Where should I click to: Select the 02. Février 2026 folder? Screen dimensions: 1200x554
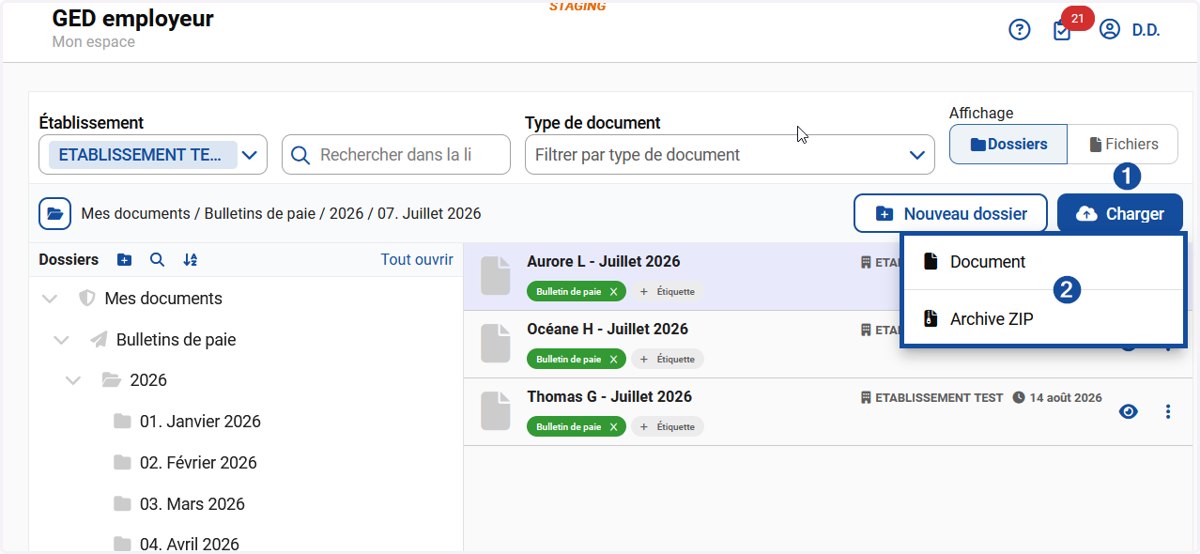pos(198,462)
